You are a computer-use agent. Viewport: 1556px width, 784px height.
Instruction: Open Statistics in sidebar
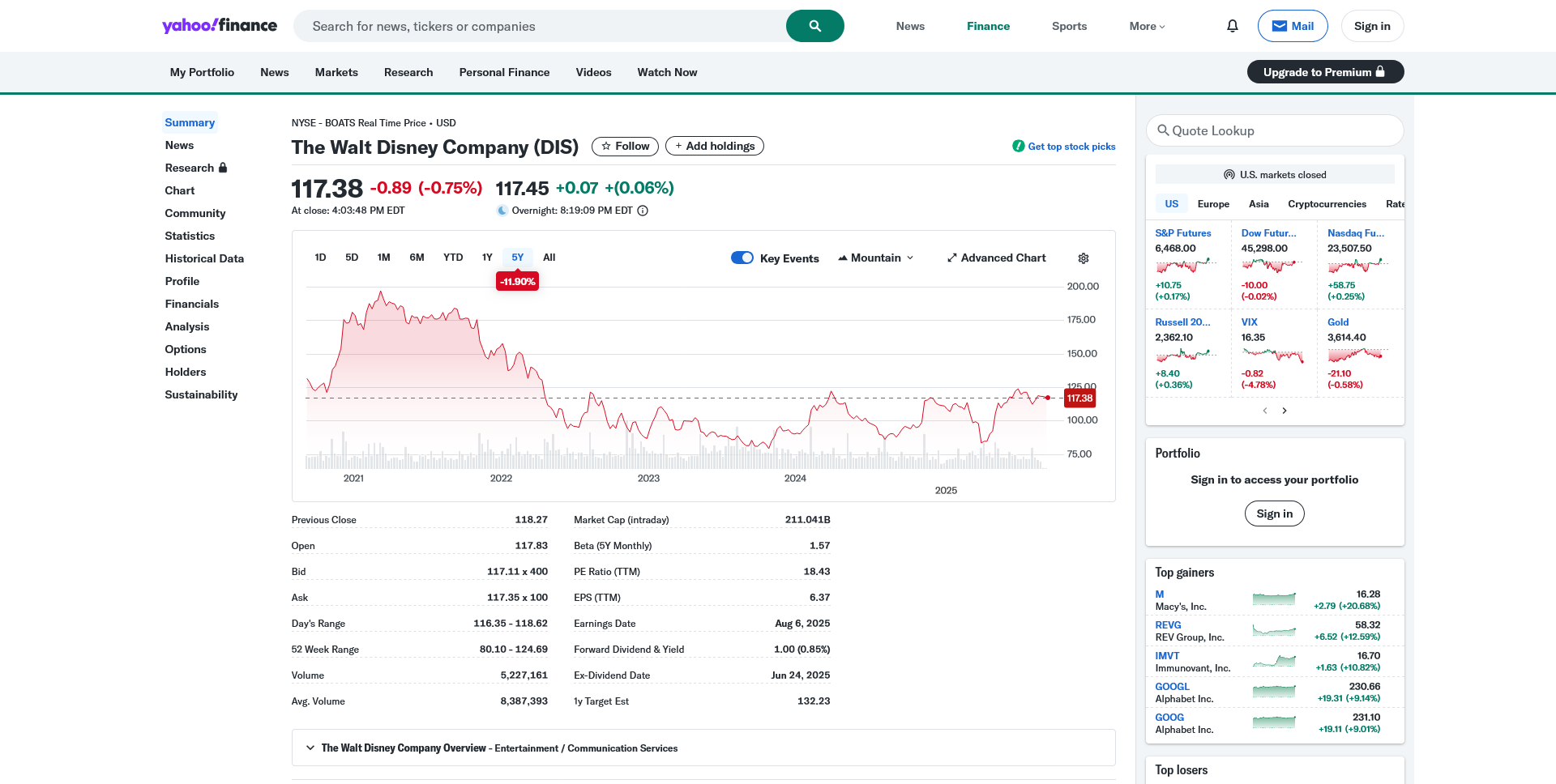[x=190, y=236]
